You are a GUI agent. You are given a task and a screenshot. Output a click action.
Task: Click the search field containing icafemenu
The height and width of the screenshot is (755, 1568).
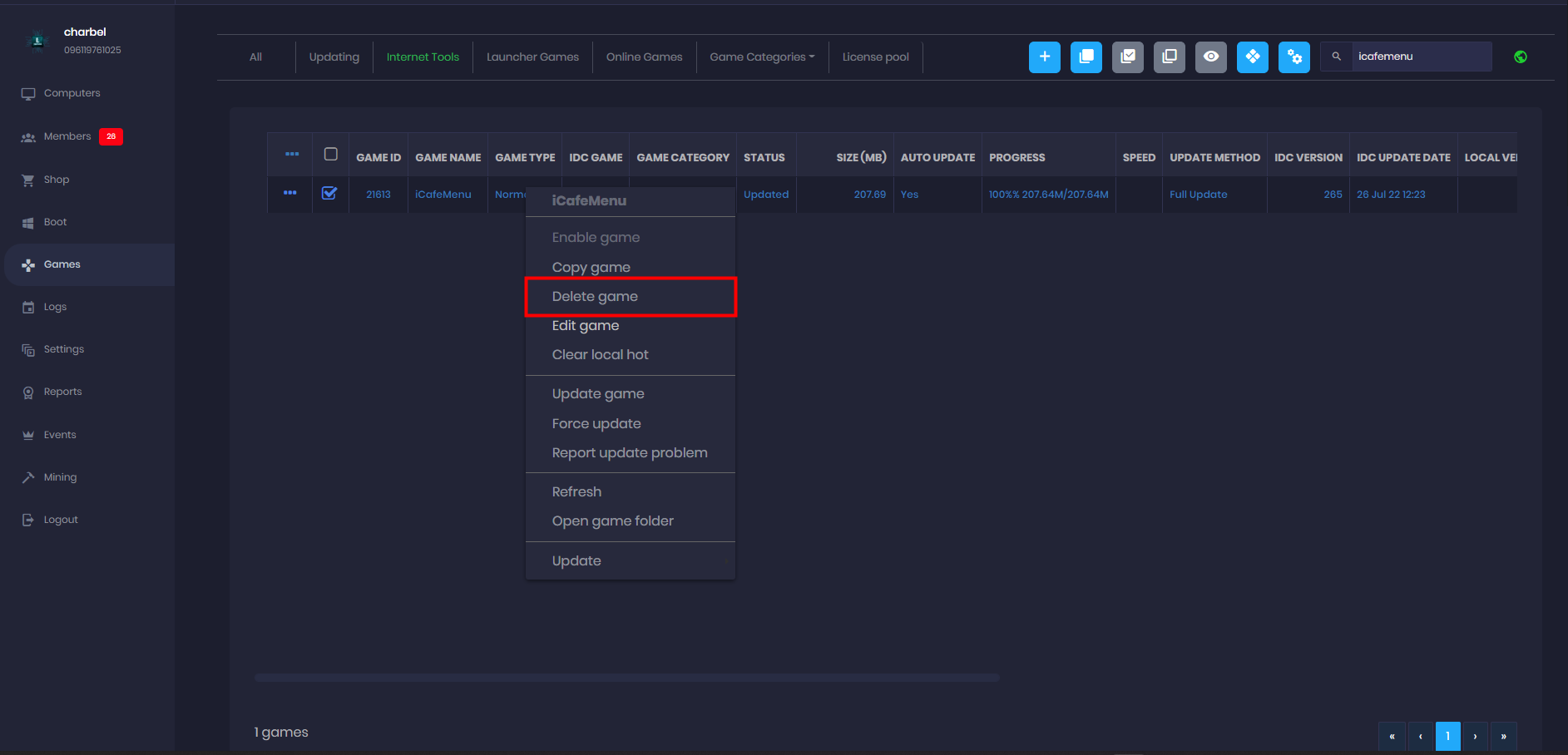1421,57
